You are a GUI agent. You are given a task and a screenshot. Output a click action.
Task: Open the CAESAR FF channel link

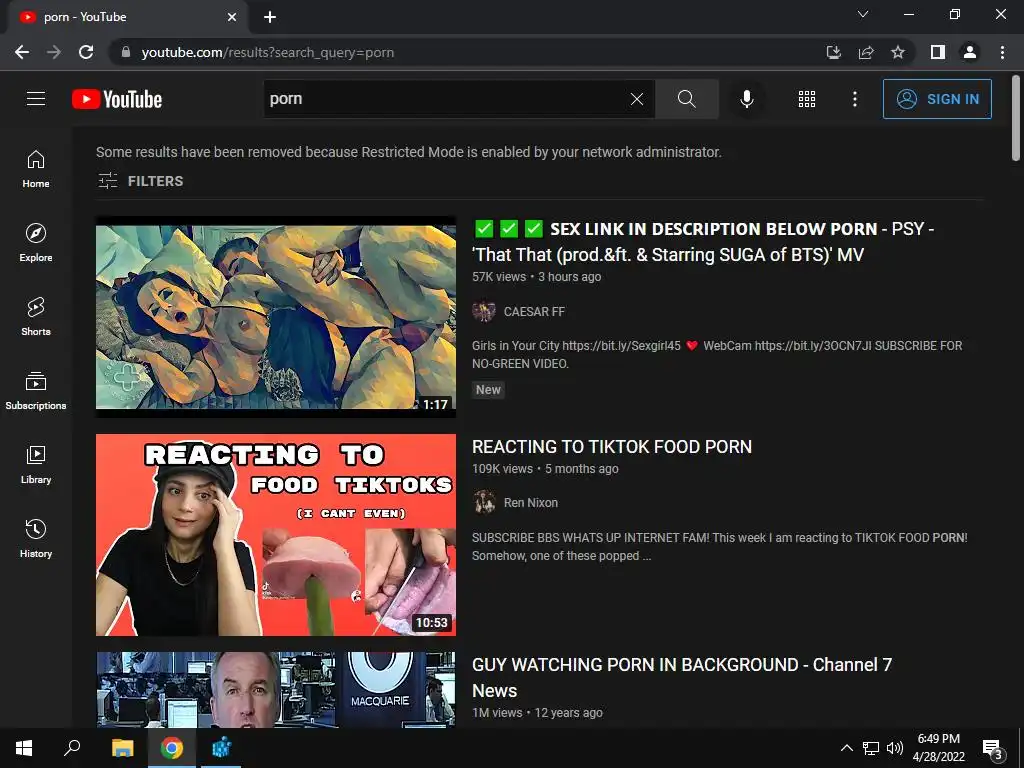point(534,312)
